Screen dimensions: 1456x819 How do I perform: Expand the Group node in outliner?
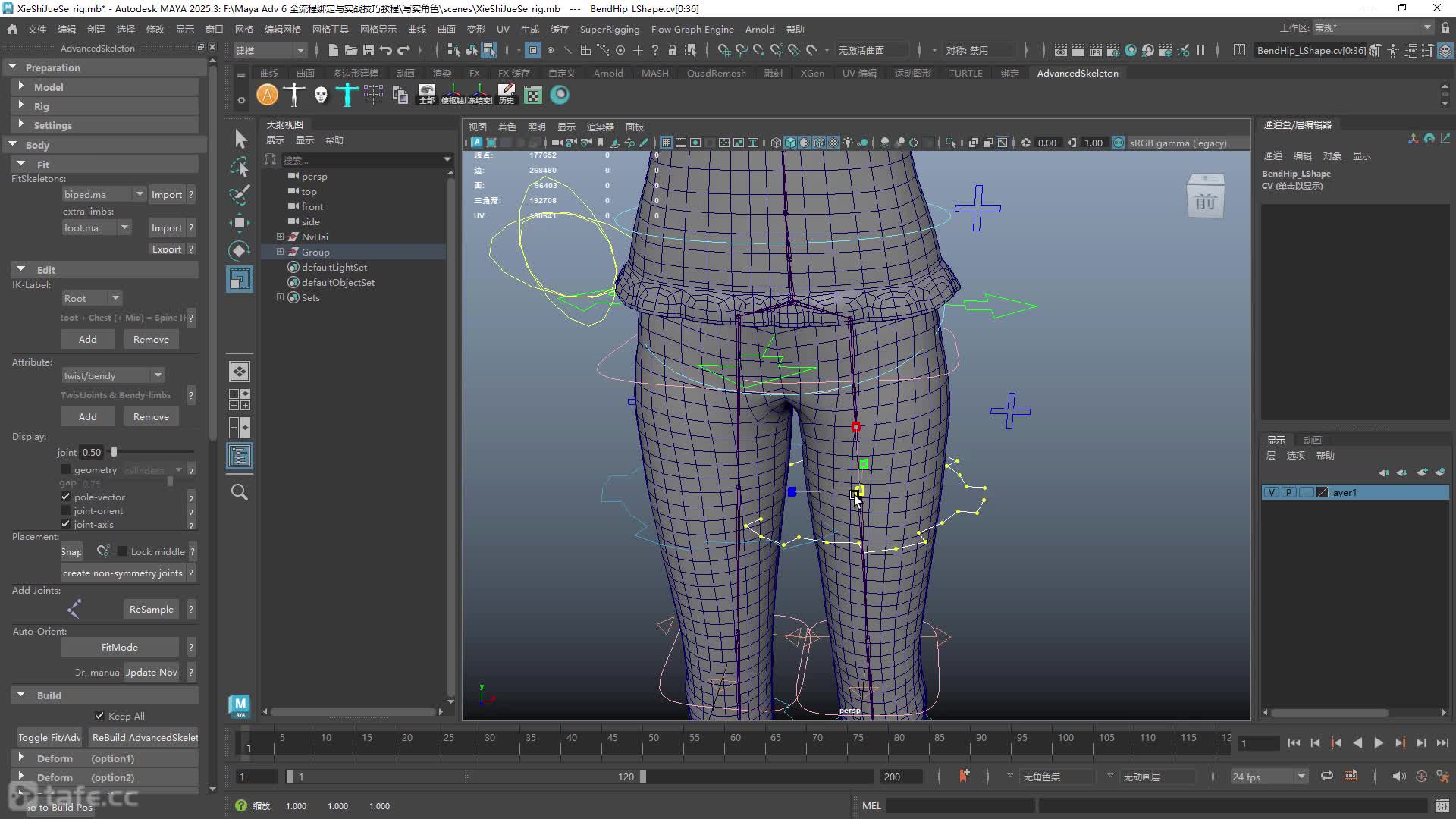(281, 252)
